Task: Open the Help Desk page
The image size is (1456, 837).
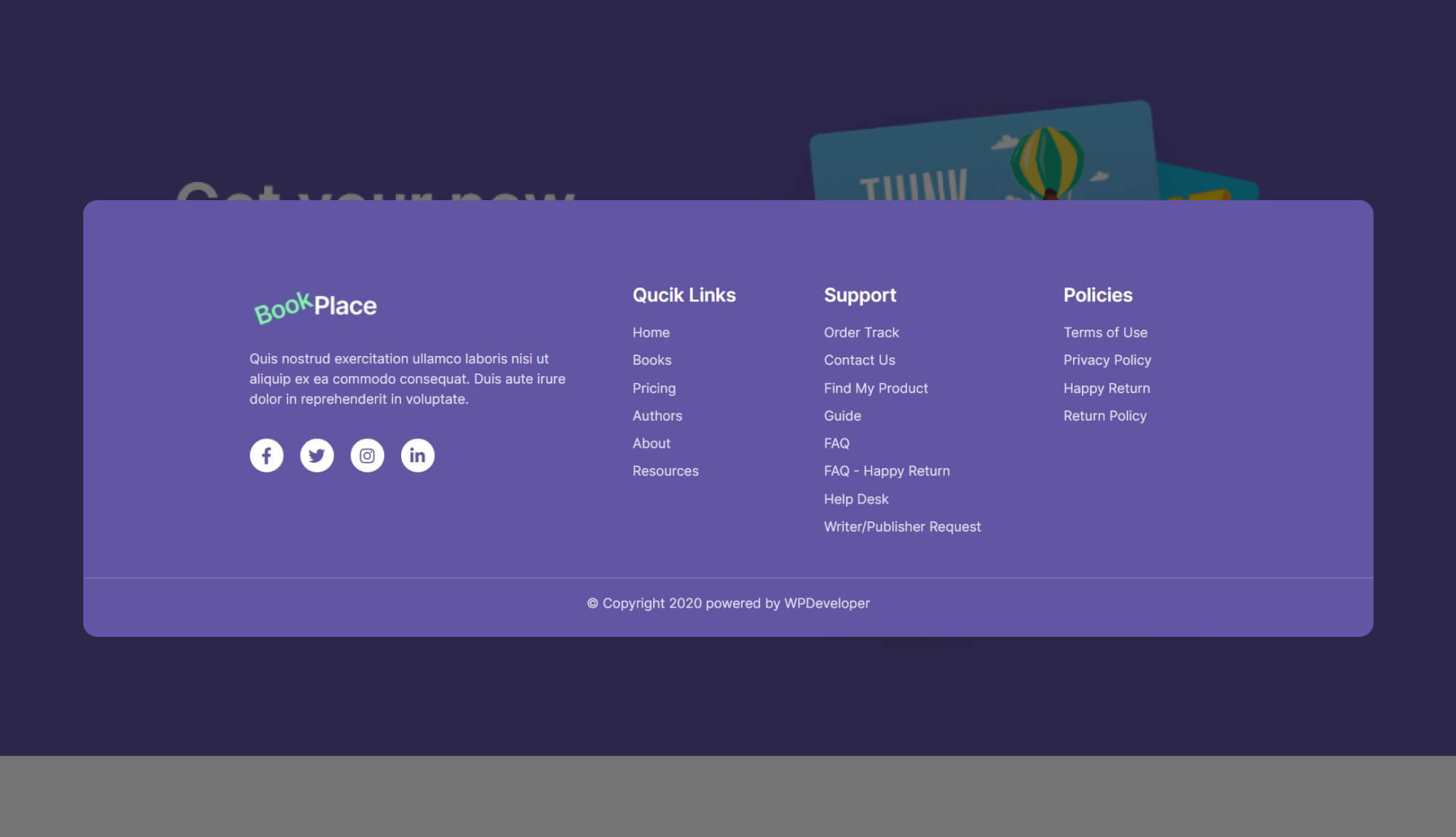Action: tap(856, 499)
